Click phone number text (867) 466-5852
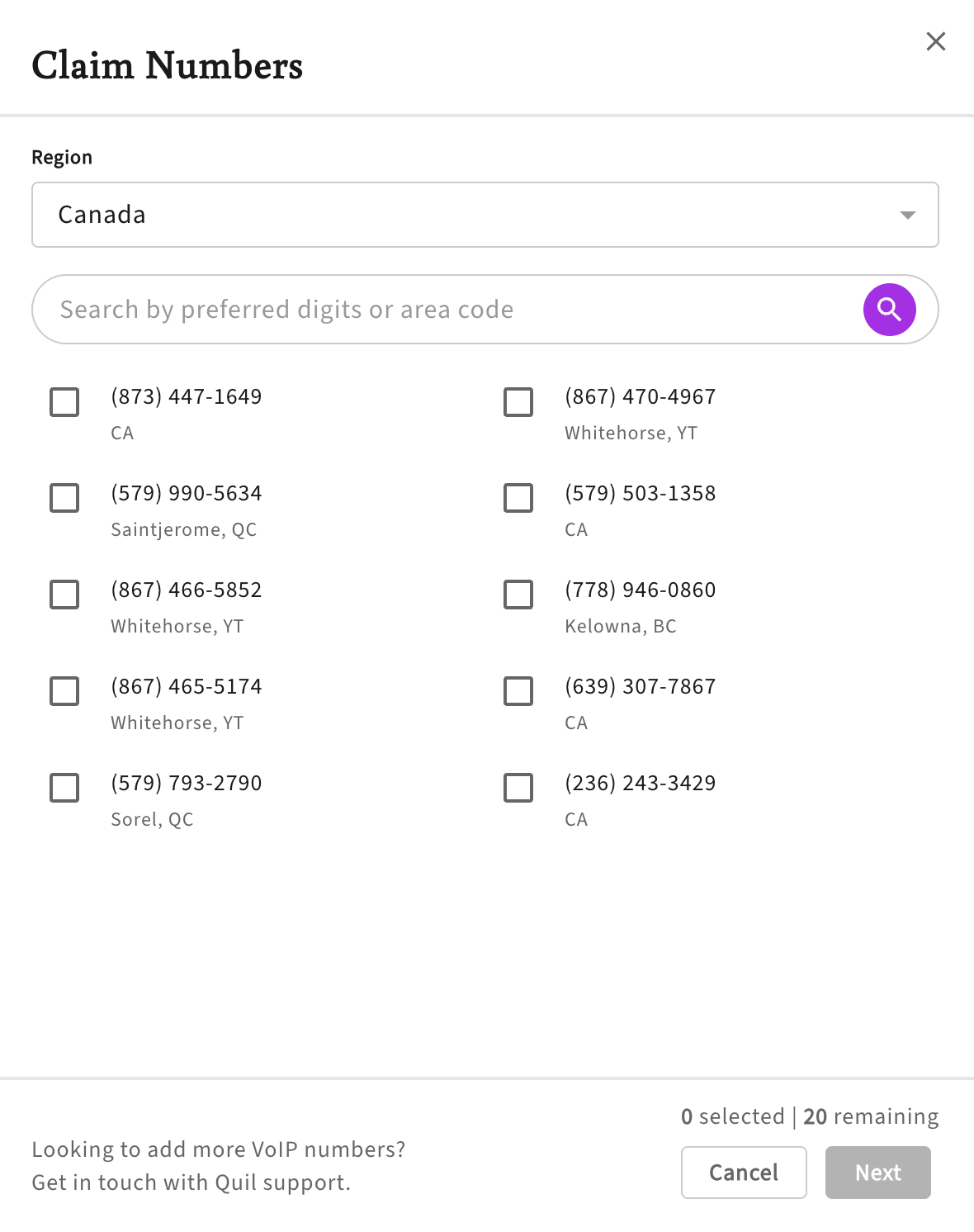974x1232 pixels. [187, 590]
